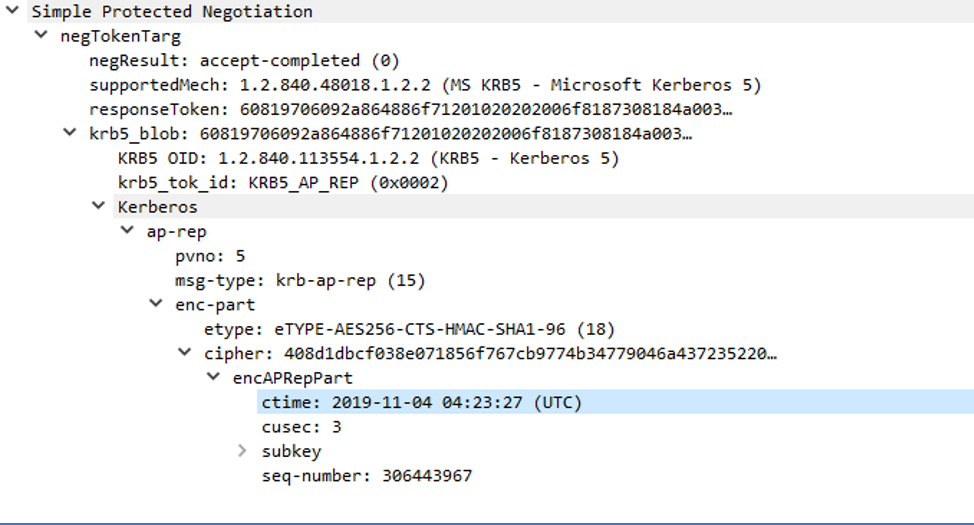
Task: Collapse the enc-part node arrow
Action: 156,304
